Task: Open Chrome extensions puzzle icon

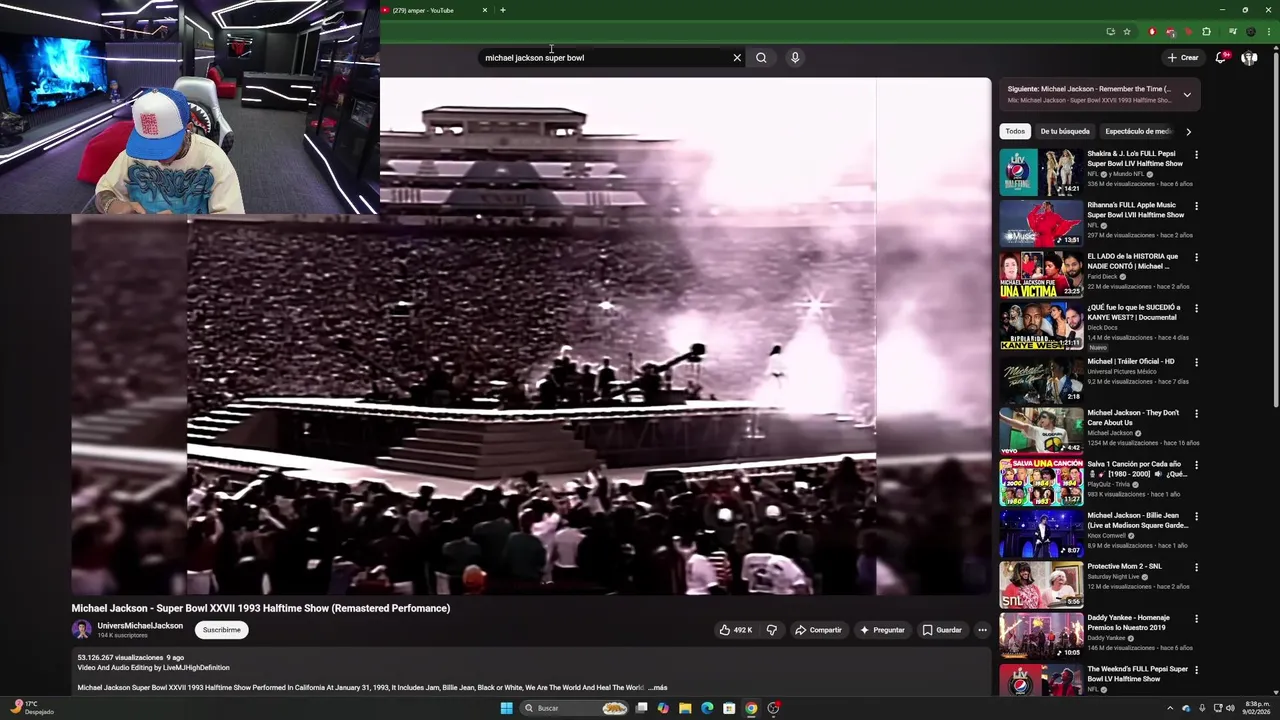Action: point(1206,32)
